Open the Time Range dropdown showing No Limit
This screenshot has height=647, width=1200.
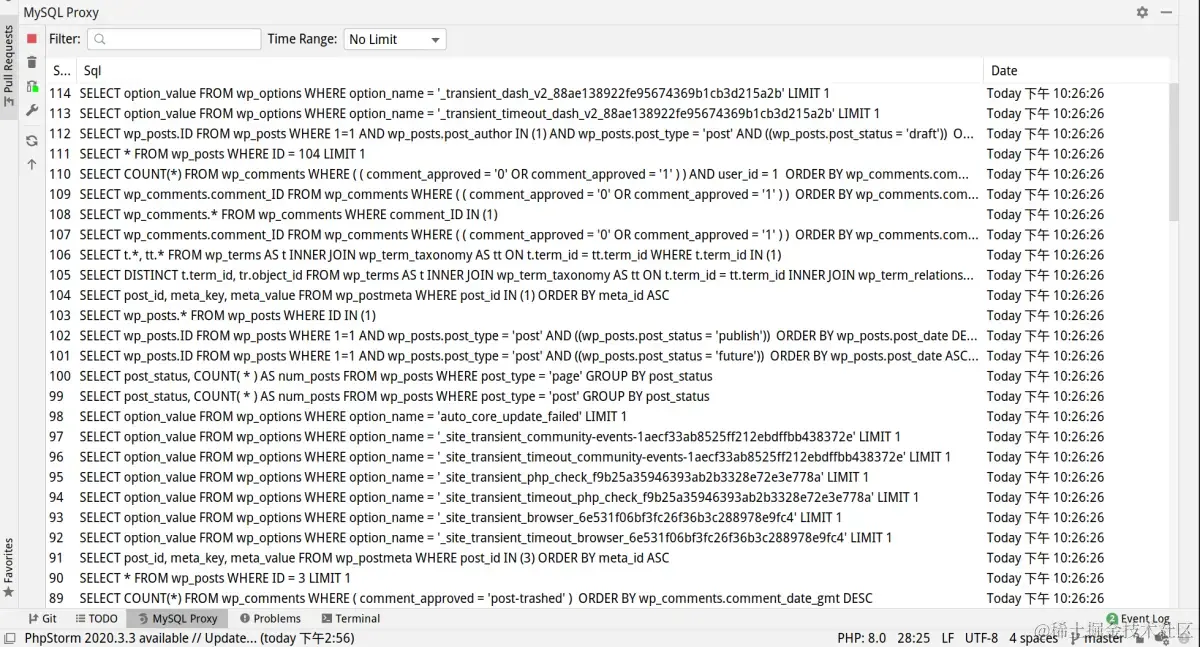coord(394,39)
